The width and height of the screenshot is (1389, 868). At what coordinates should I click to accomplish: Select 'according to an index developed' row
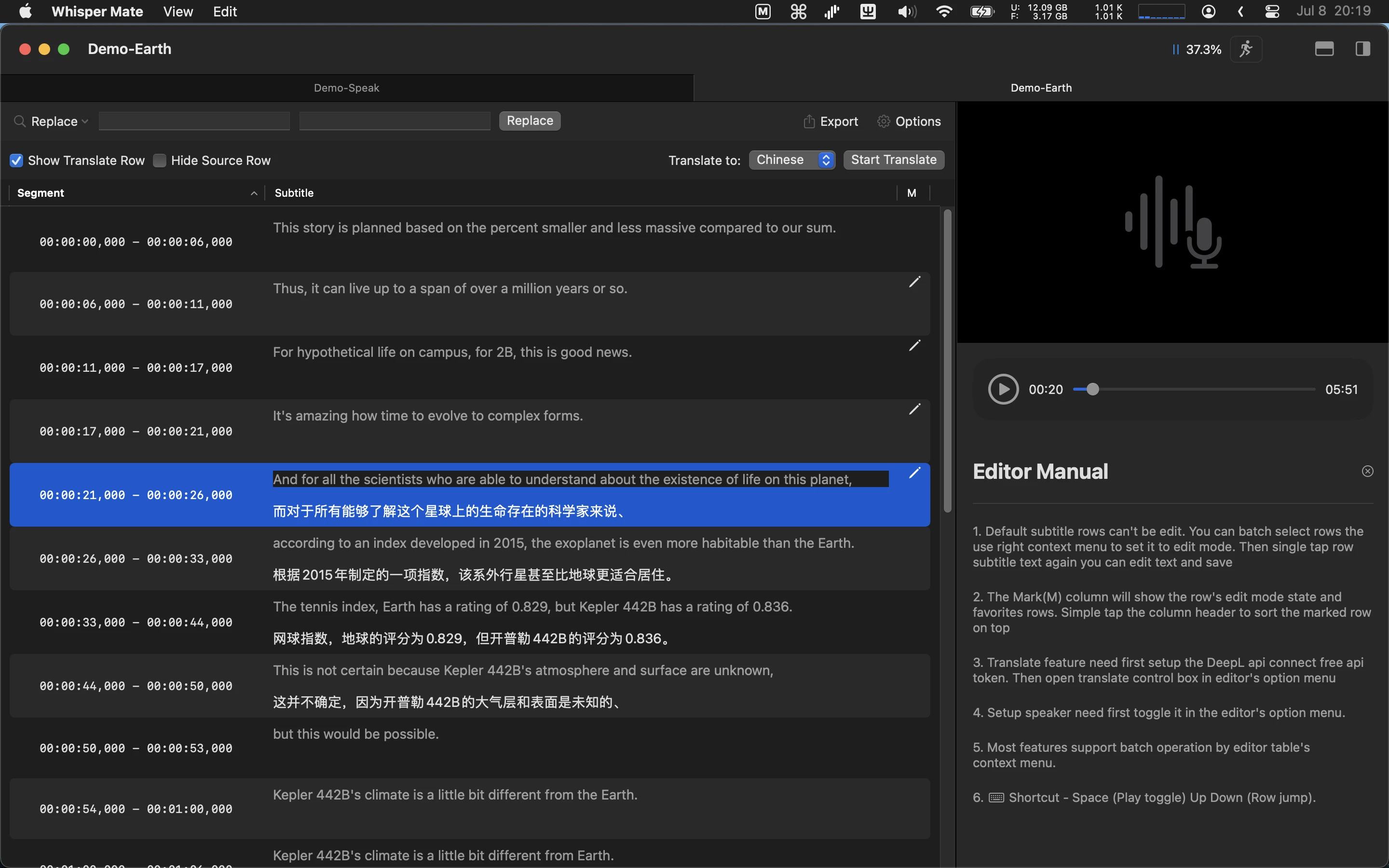(469, 558)
